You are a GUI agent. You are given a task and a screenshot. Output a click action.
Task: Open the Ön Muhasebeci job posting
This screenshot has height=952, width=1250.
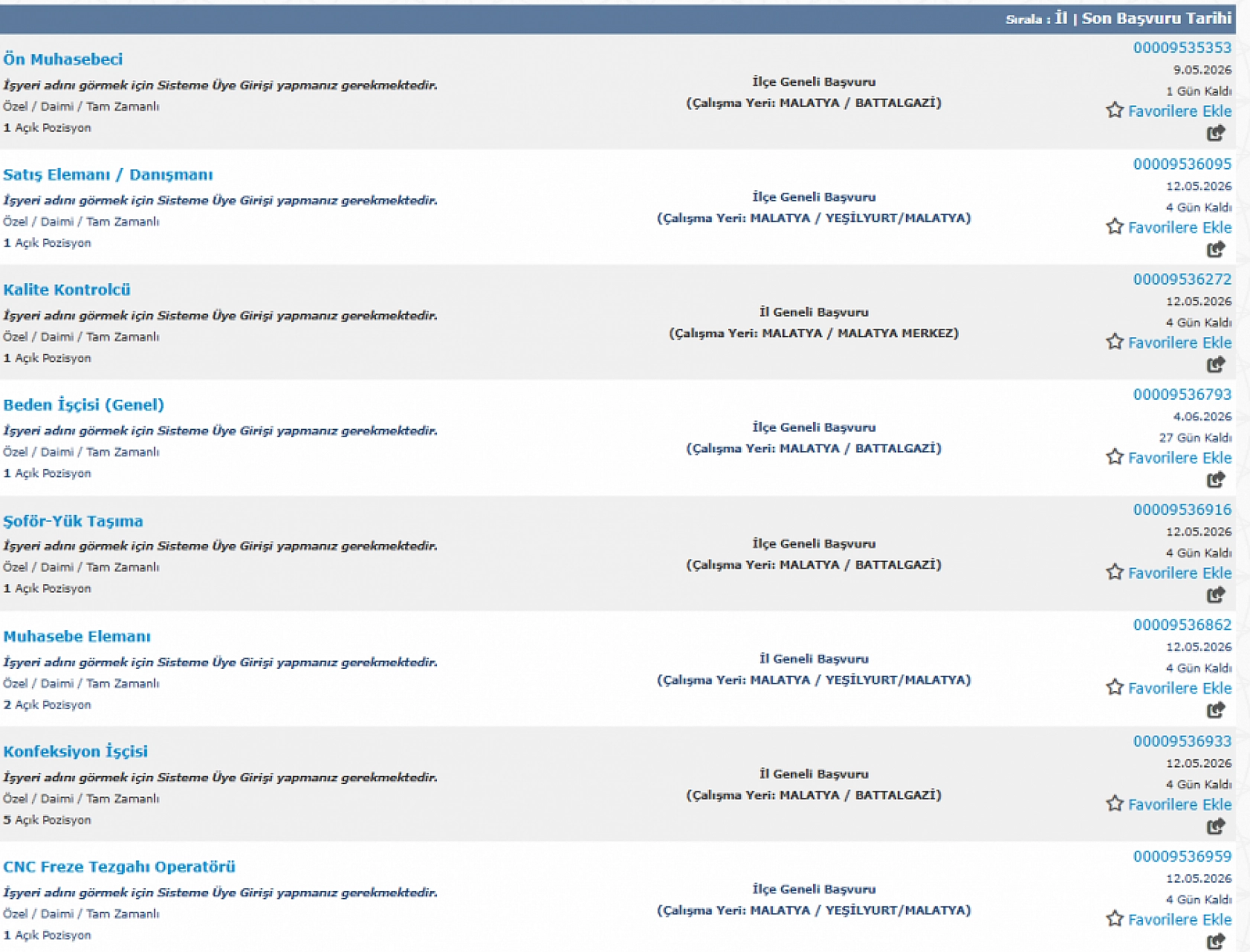tap(63, 59)
